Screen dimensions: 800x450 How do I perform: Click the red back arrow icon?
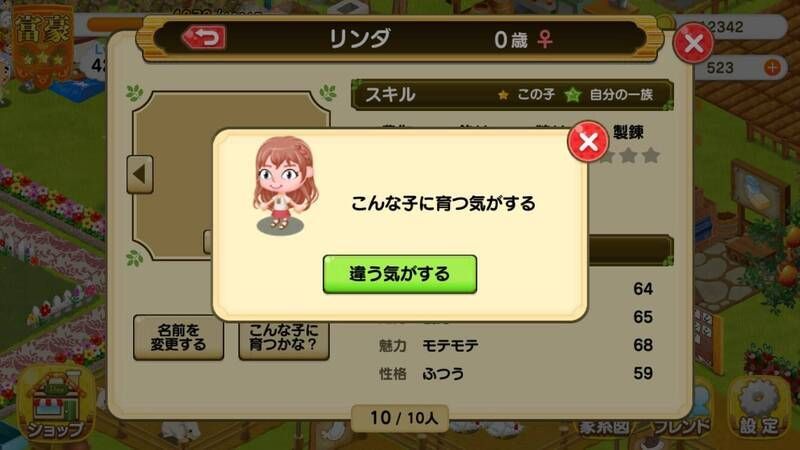coord(204,38)
